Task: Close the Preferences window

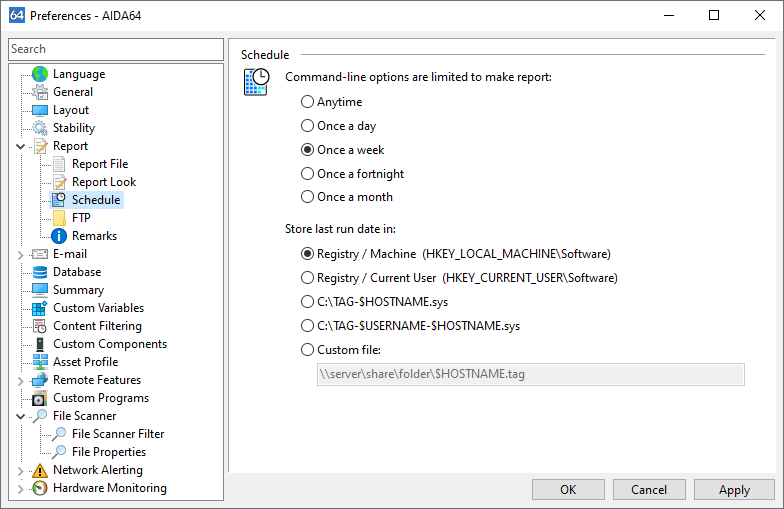Action: tap(760, 16)
